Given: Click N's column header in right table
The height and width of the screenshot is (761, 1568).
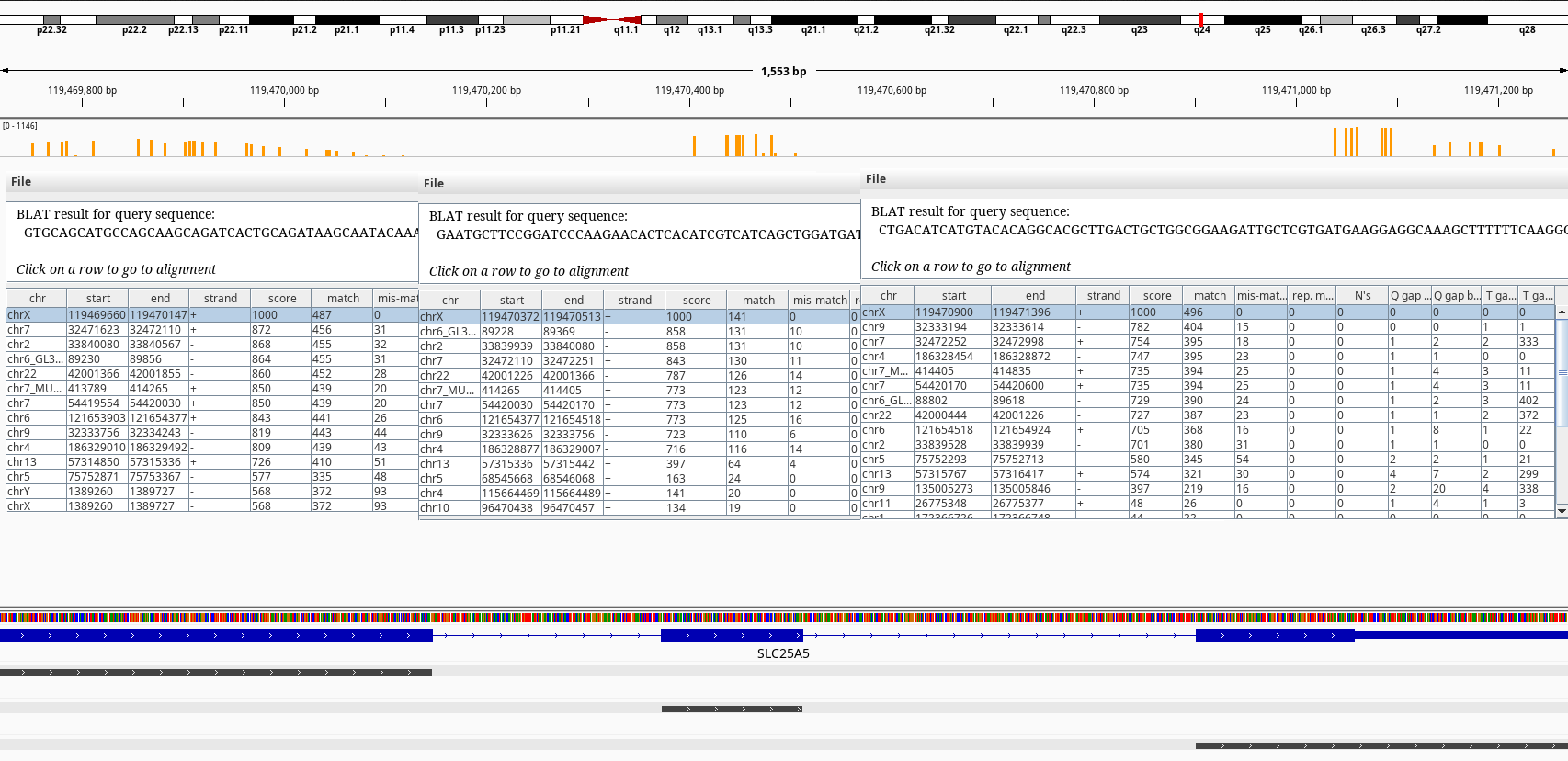Looking at the screenshot, I should point(1363,295).
